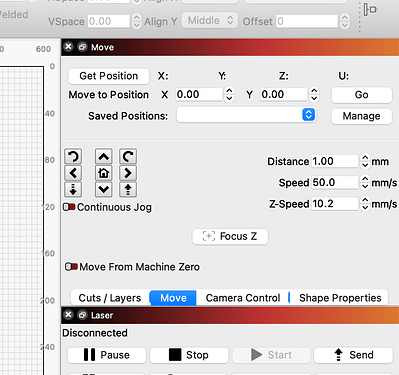
Task: Close the Laser panel
Action: coord(68,315)
